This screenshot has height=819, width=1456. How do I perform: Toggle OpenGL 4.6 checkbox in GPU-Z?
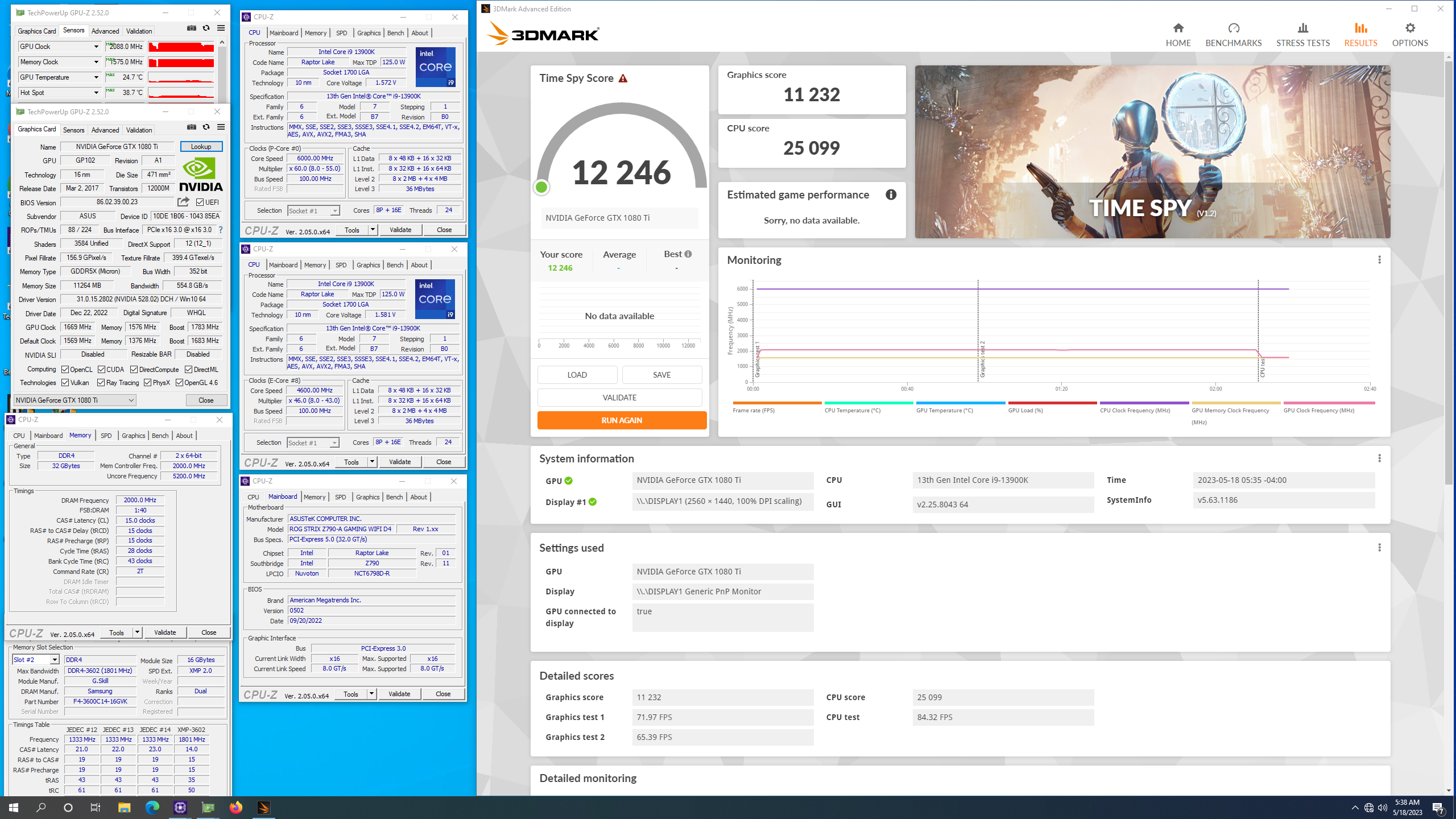pos(179,383)
